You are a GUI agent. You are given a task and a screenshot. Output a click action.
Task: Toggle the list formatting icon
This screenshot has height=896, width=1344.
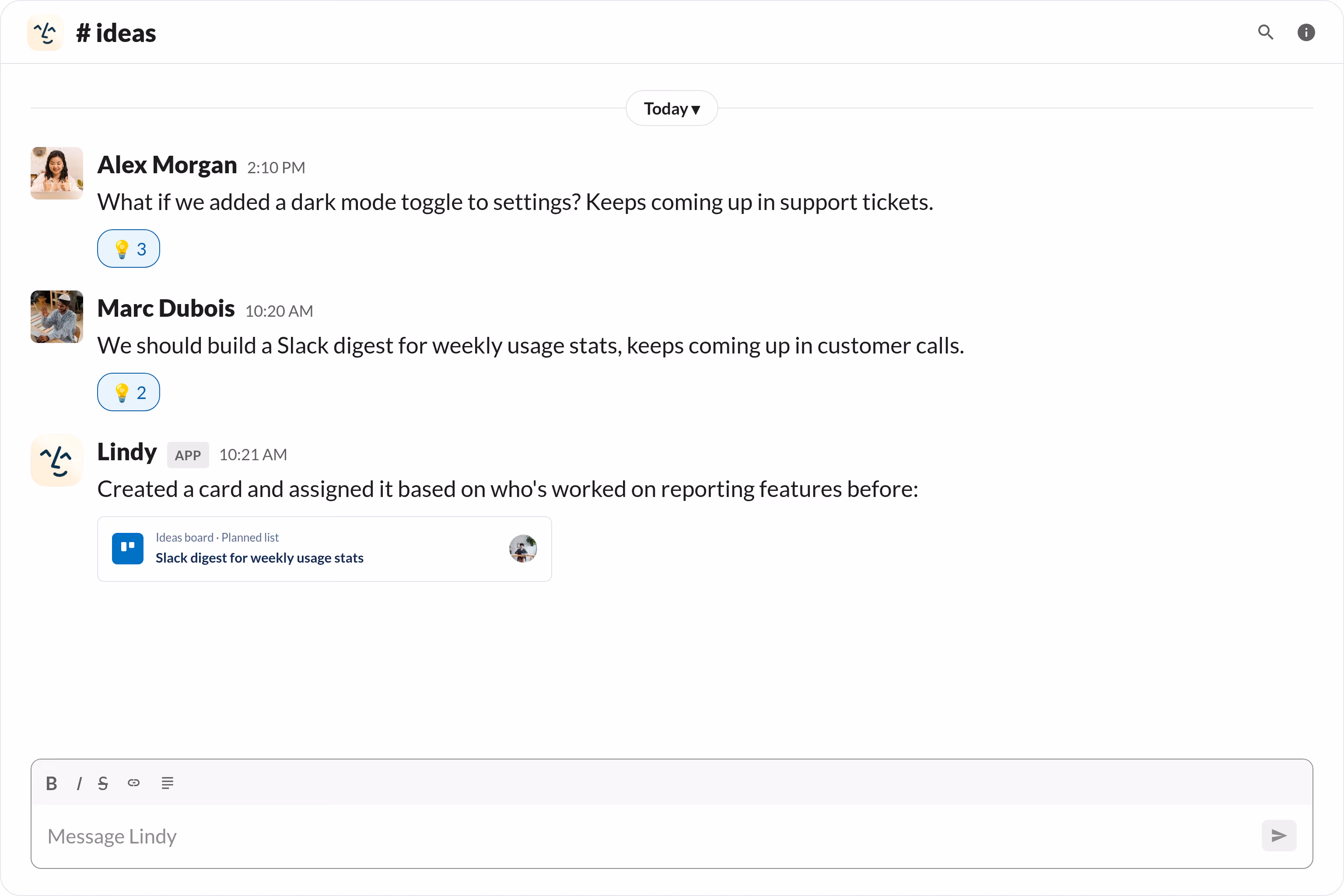click(x=168, y=783)
